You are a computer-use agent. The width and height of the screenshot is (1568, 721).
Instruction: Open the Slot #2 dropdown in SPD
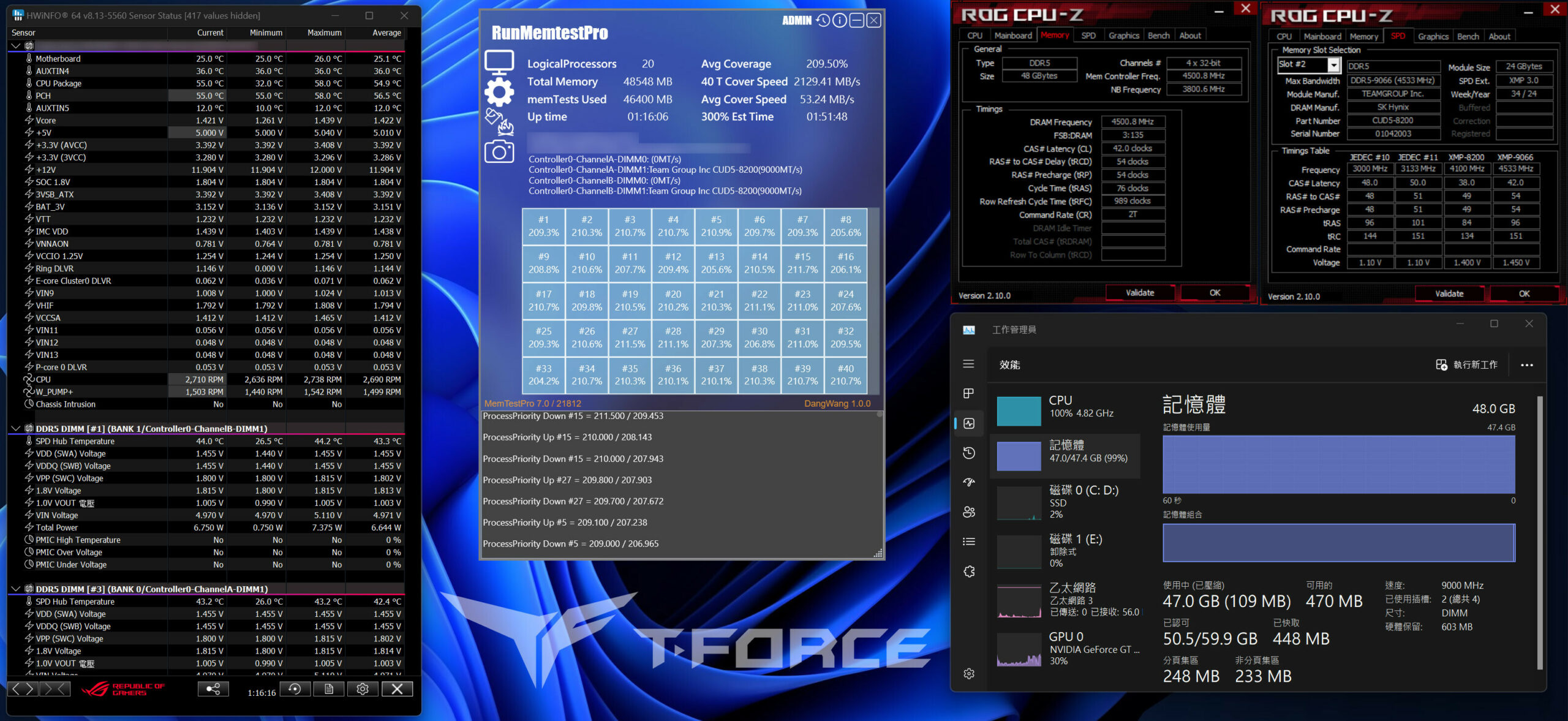[1333, 64]
